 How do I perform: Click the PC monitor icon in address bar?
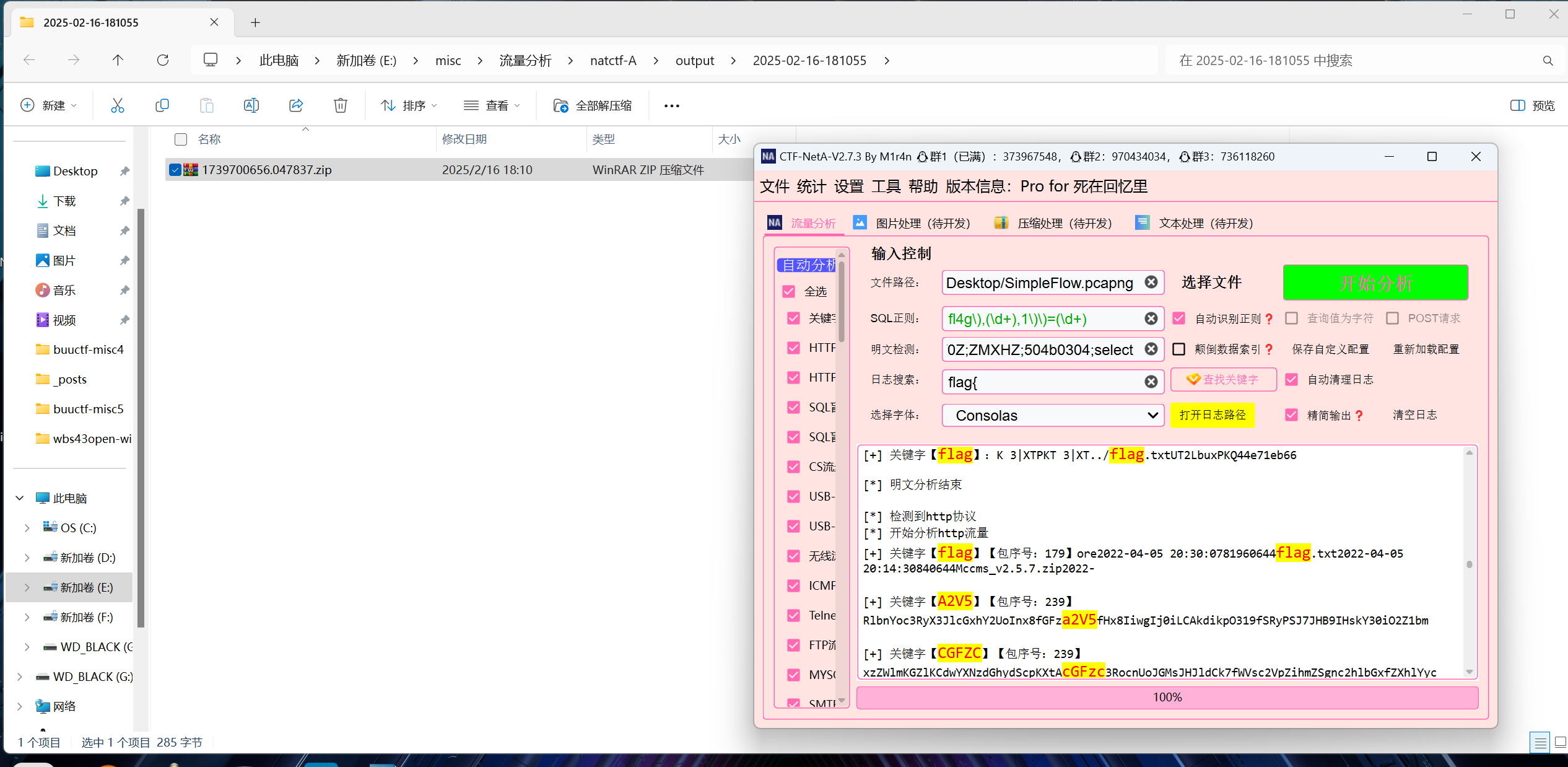[211, 60]
